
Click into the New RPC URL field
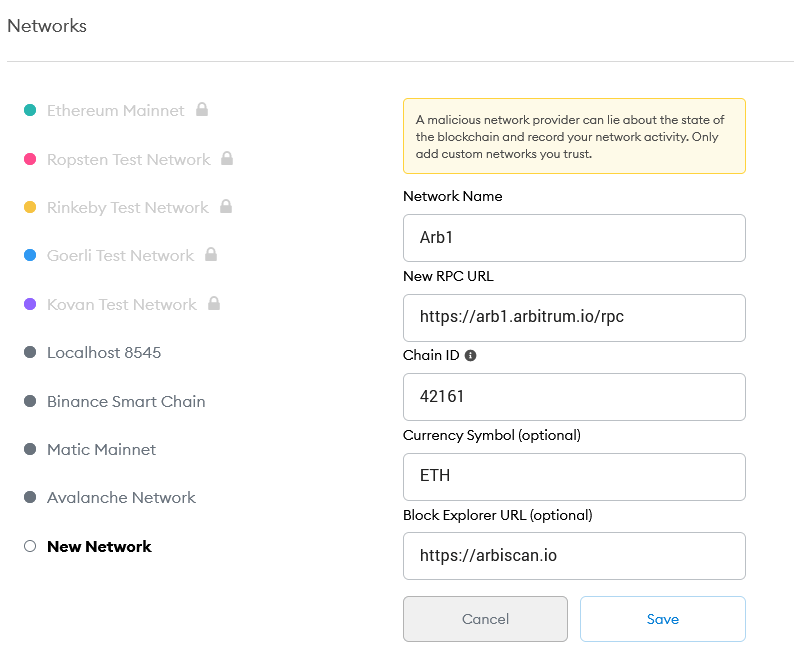tap(574, 318)
